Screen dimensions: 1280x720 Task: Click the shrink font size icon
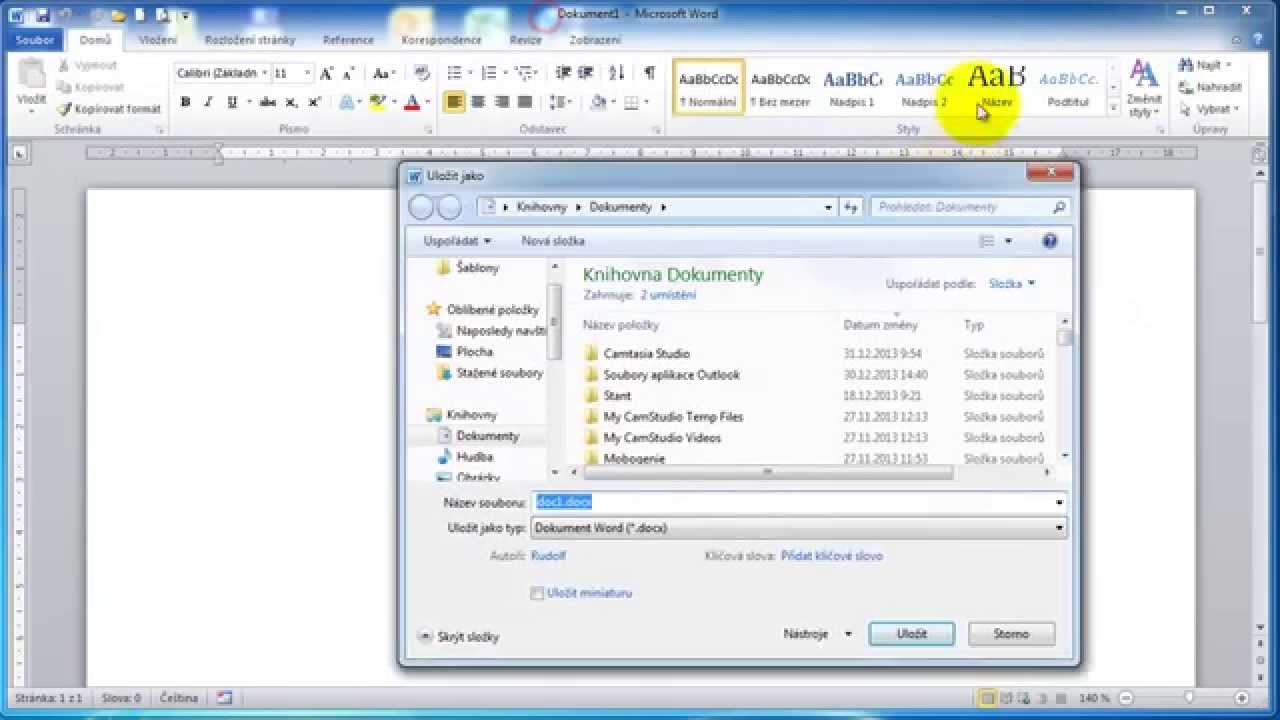(348, 73)
